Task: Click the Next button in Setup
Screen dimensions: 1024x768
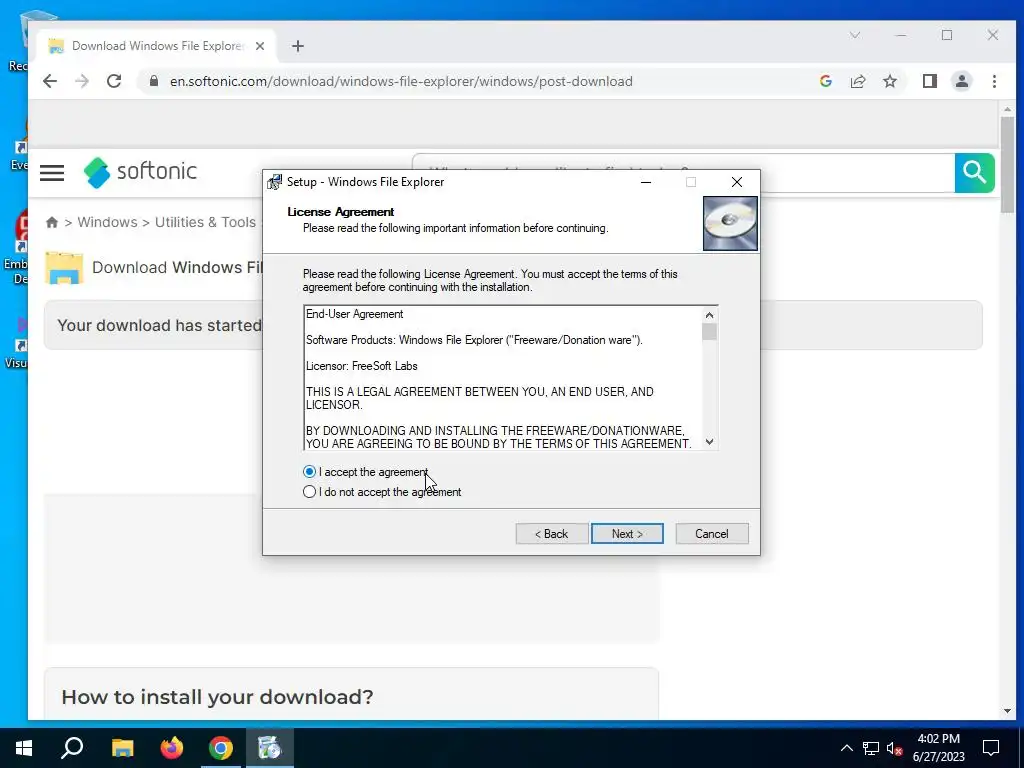Action: click(627, 534)
